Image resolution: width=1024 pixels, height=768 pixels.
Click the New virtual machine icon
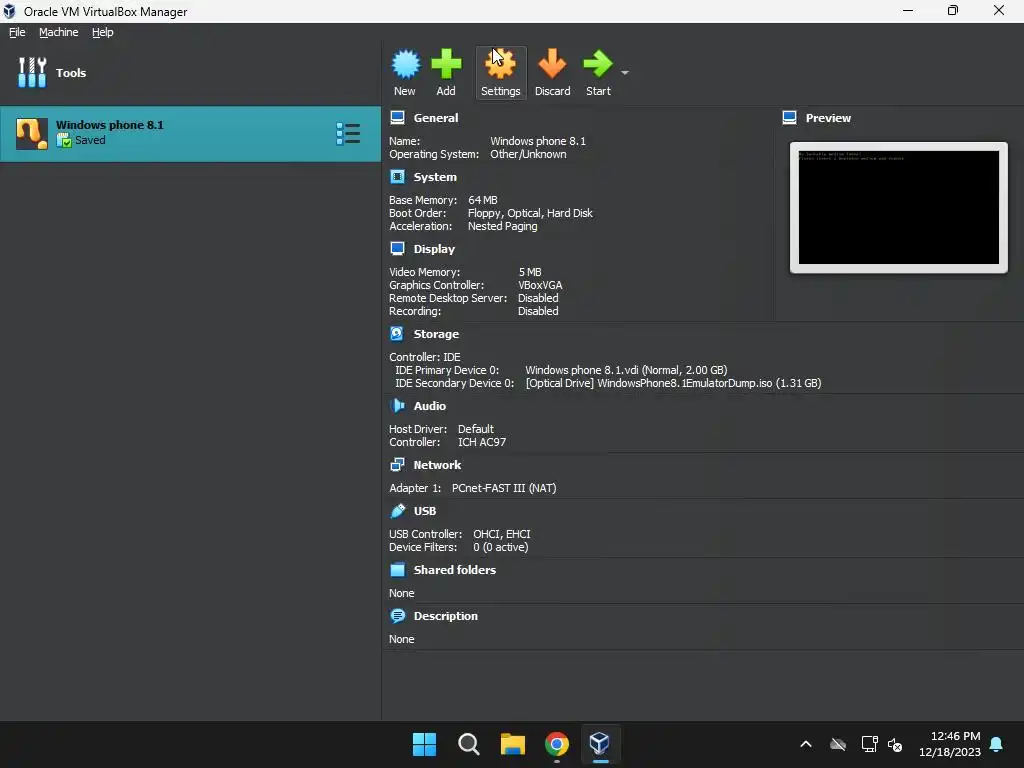click(x=405, y=64)
